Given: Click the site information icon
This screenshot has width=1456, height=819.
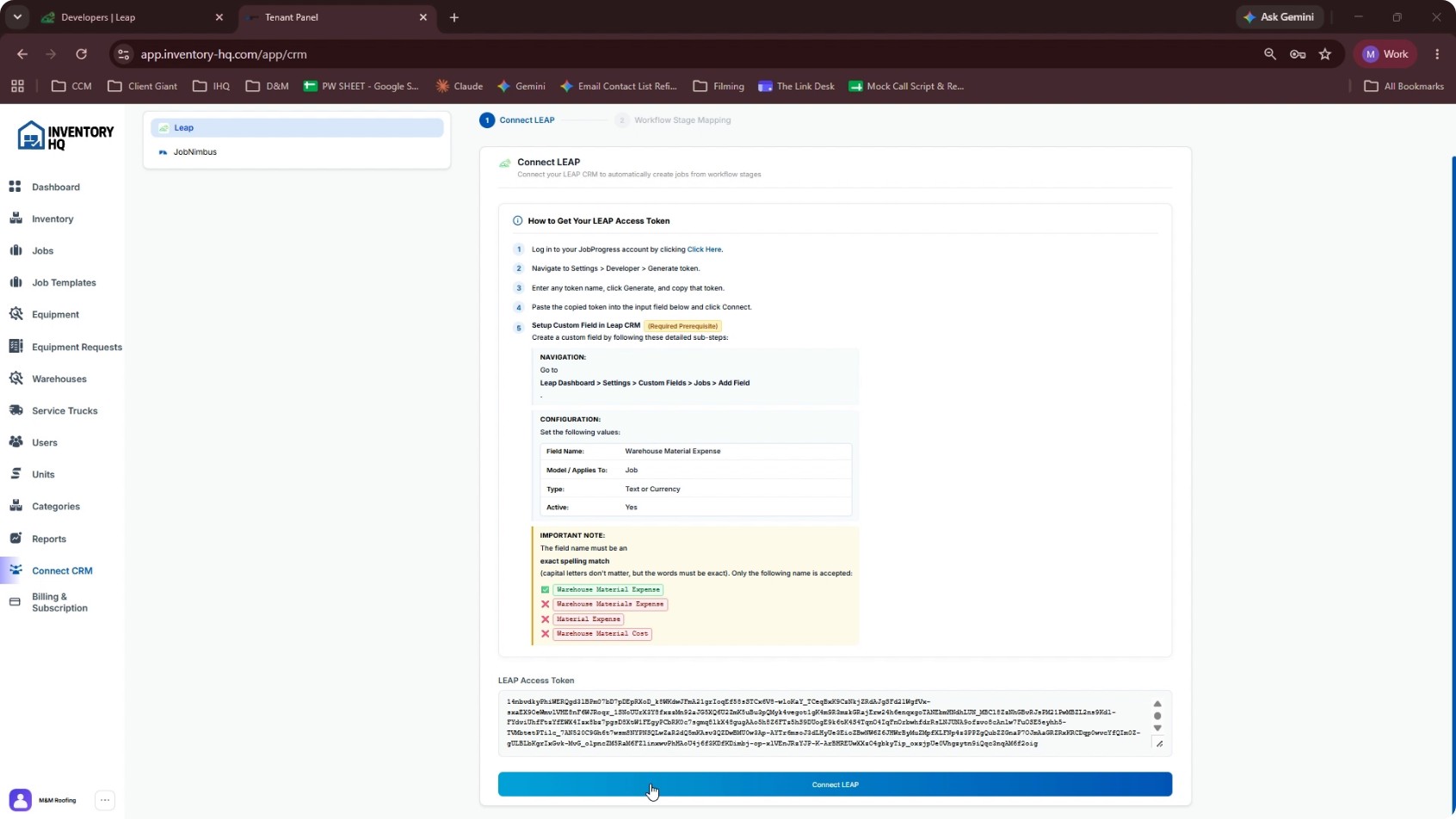Looking at the screenshot, I should point(124,54).
